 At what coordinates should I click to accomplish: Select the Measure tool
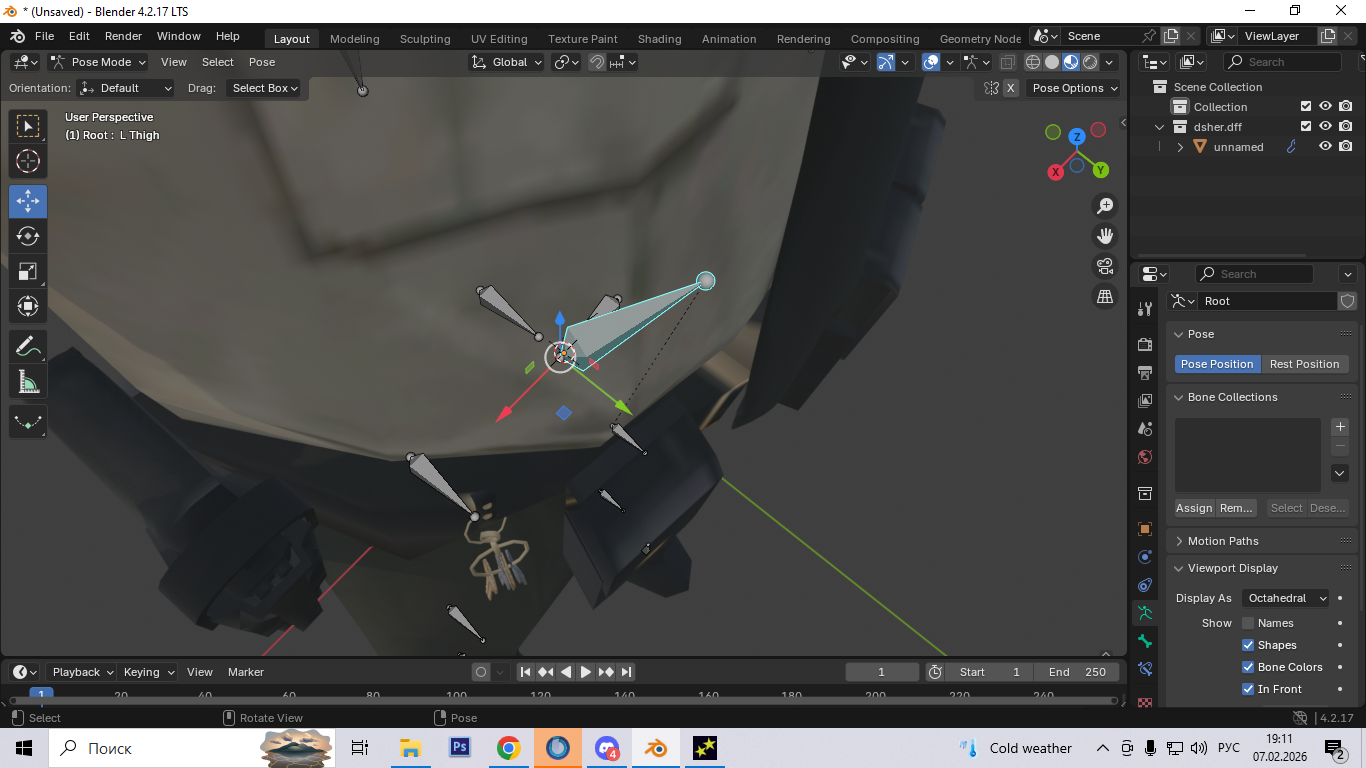click(28, 381)
